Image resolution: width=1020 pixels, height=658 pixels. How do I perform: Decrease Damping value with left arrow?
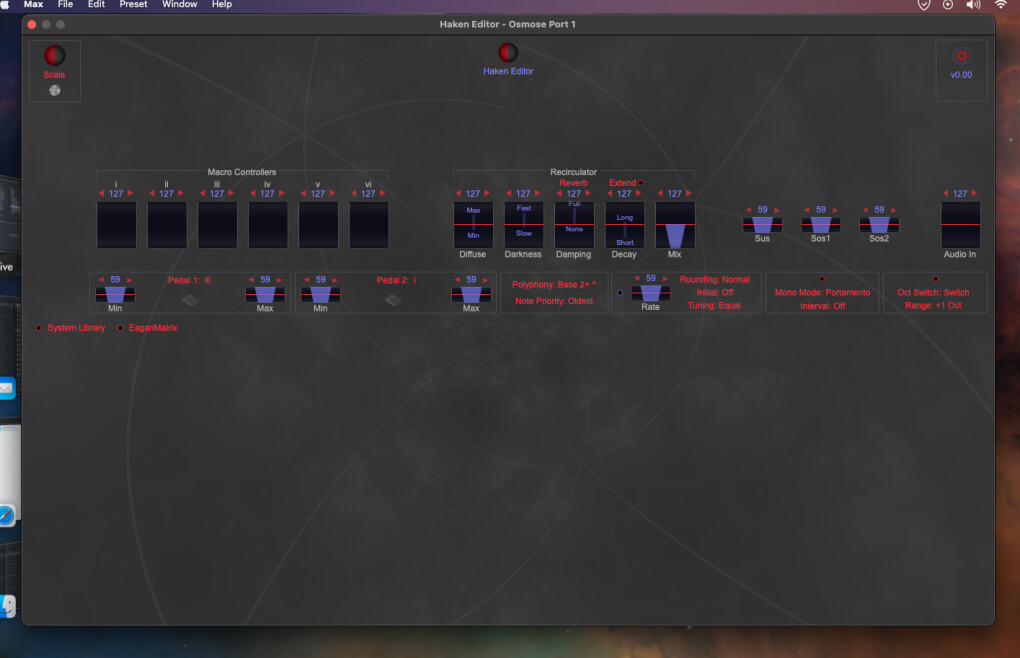click(x=559, y=193)
